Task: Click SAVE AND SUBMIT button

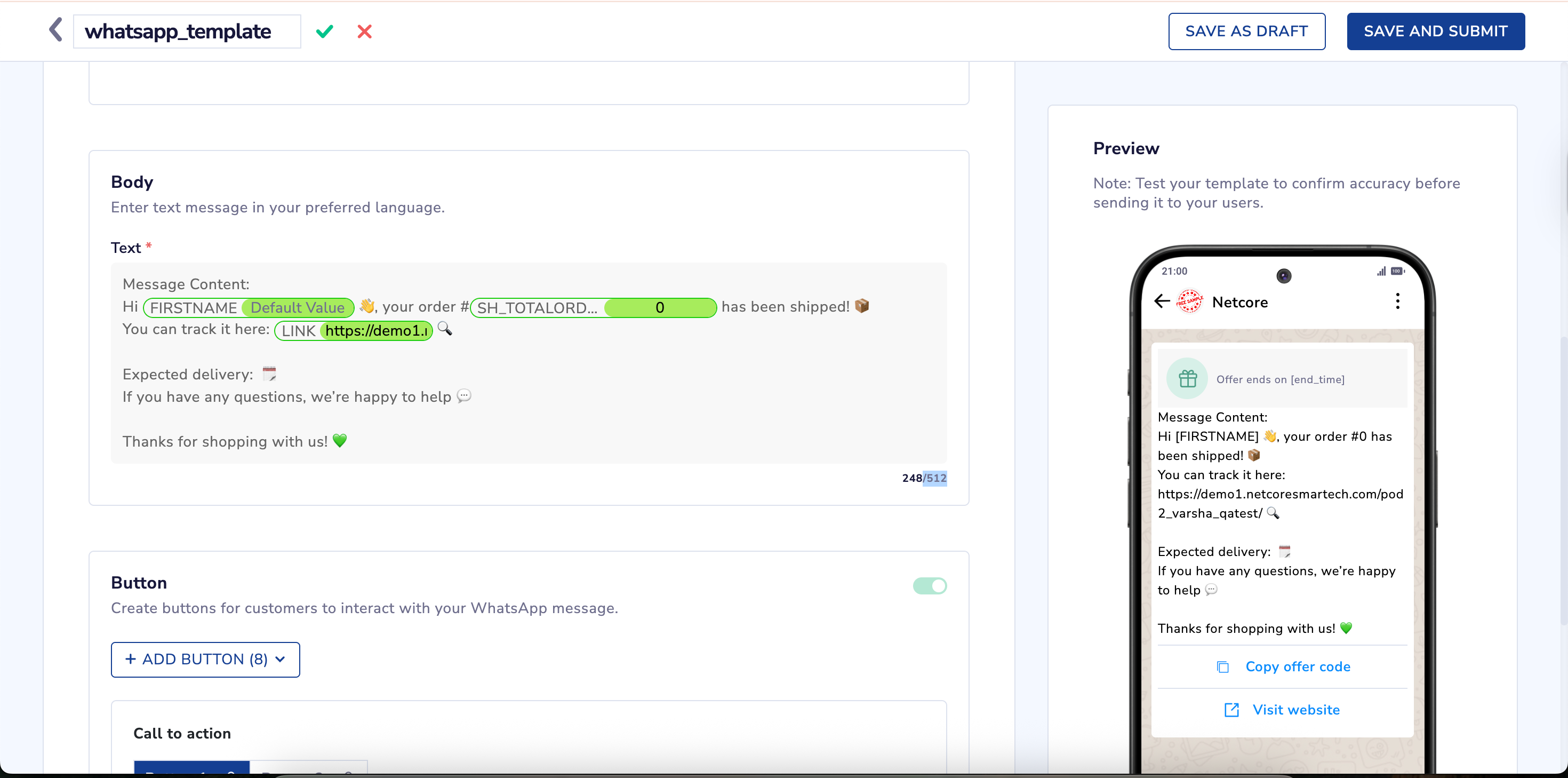Action: pyautogui.click(x=1435, y=31)
